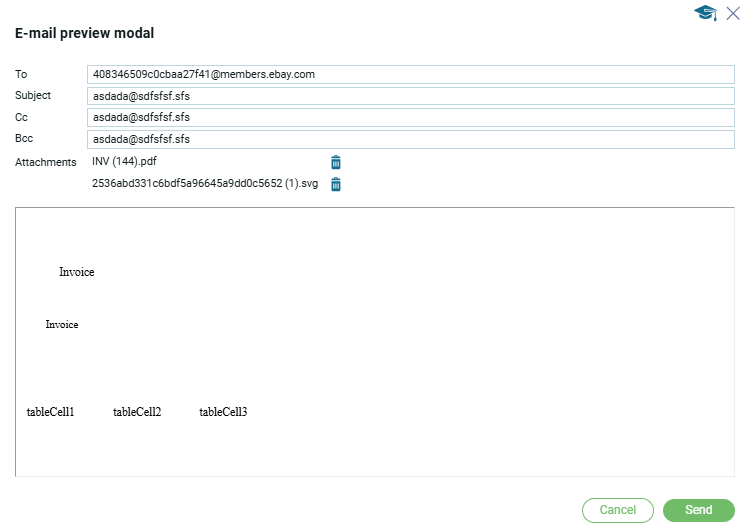The width and height of the screenshot is (749, 527).
Task: Open the graduation cap help icon
Action: coord(706,13)
